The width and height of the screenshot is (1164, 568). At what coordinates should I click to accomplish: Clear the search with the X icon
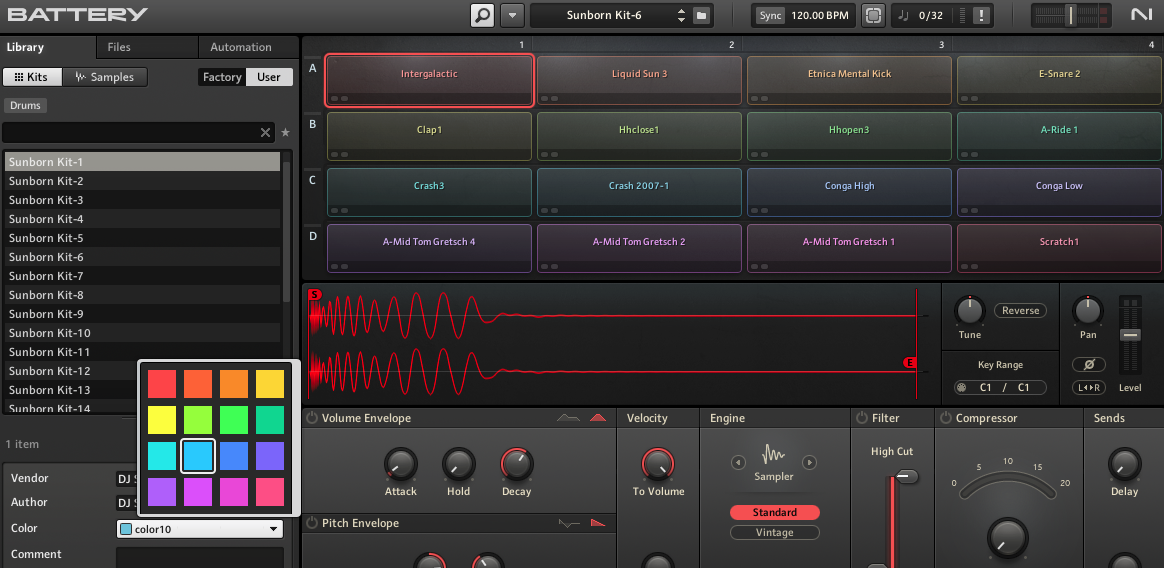click(x=265, y=133)
